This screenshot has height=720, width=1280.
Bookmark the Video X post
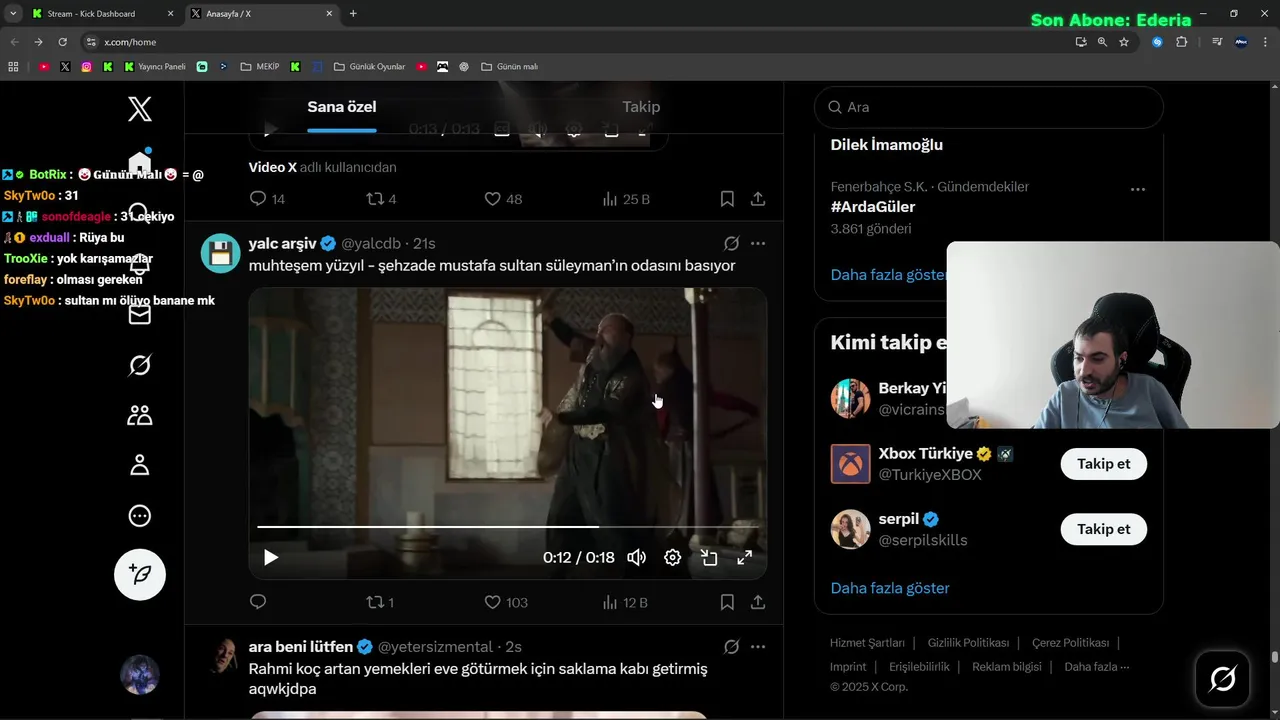[727, 199]
